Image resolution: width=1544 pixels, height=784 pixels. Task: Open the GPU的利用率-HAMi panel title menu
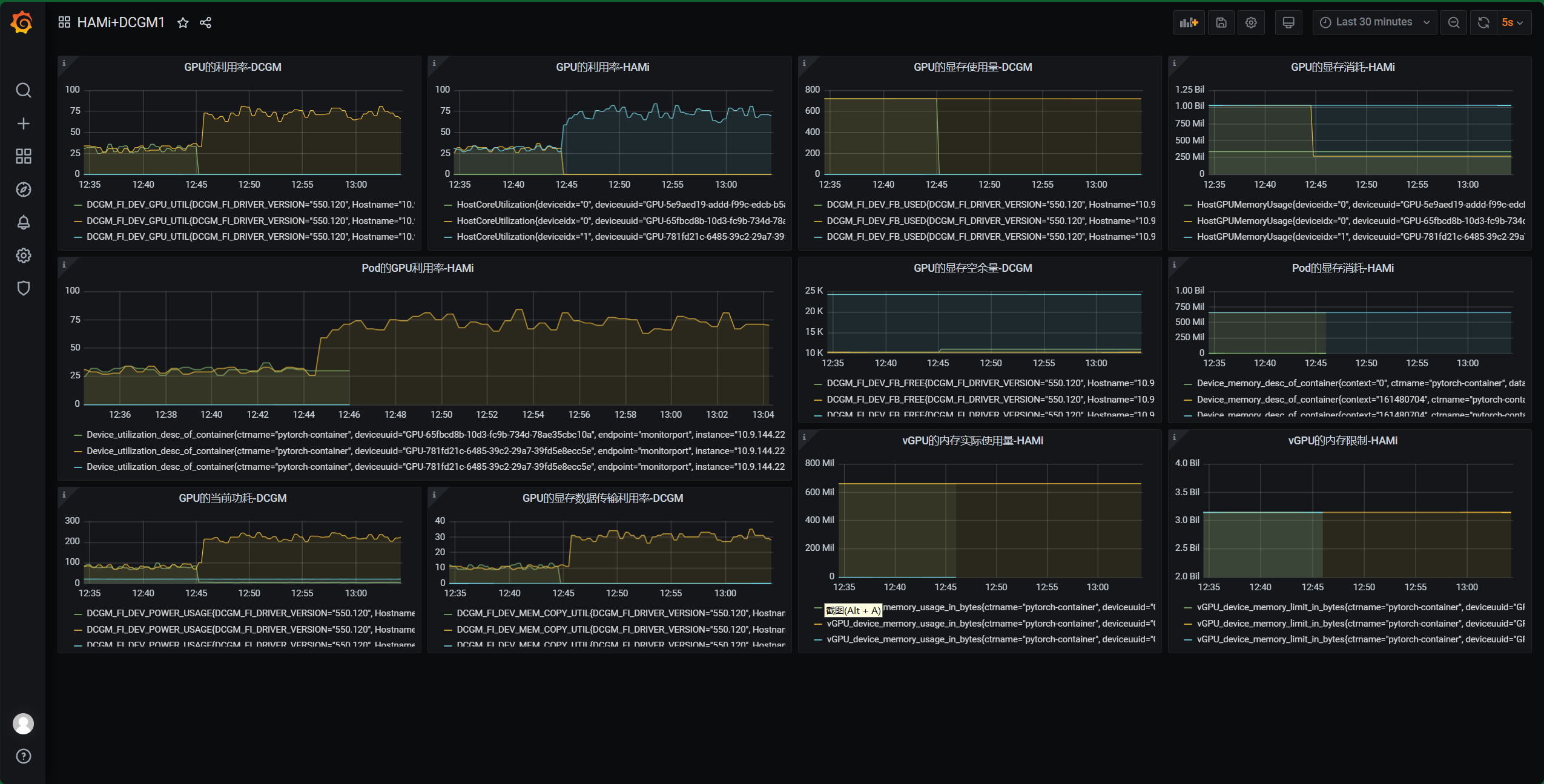(x=602, y=67)
